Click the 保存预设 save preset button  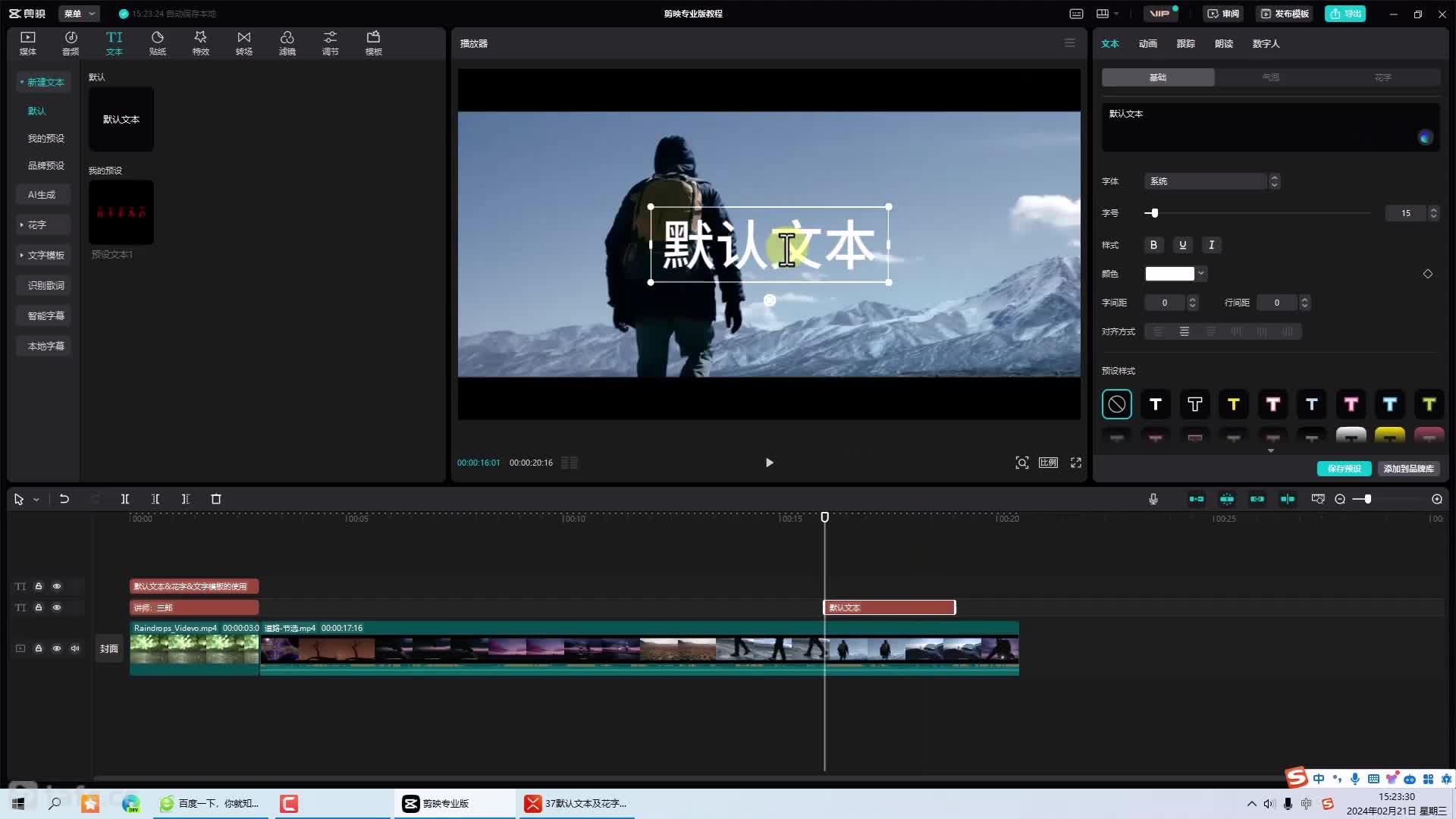[x=1345, y=469]
